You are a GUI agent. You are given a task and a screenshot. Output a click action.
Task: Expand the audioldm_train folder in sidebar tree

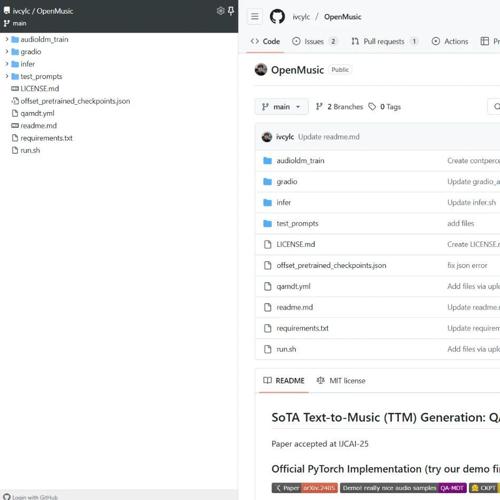[7, 39]
